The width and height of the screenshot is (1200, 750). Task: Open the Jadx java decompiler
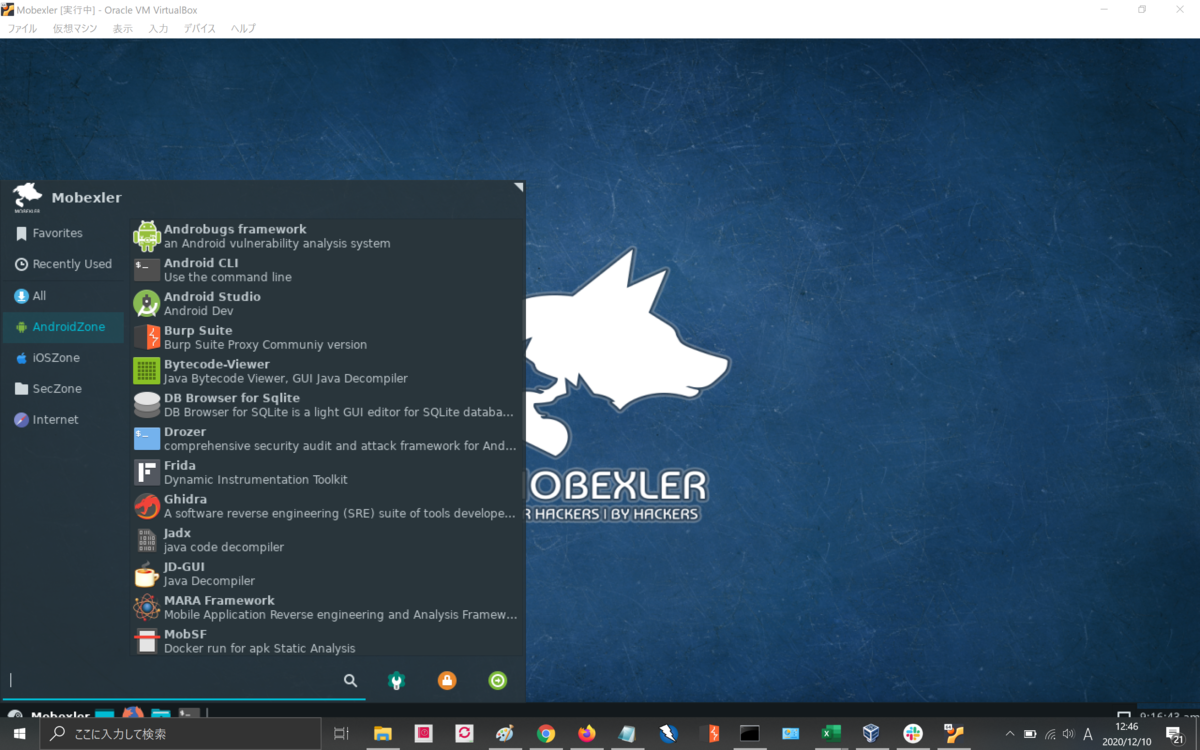coord(326,540)
